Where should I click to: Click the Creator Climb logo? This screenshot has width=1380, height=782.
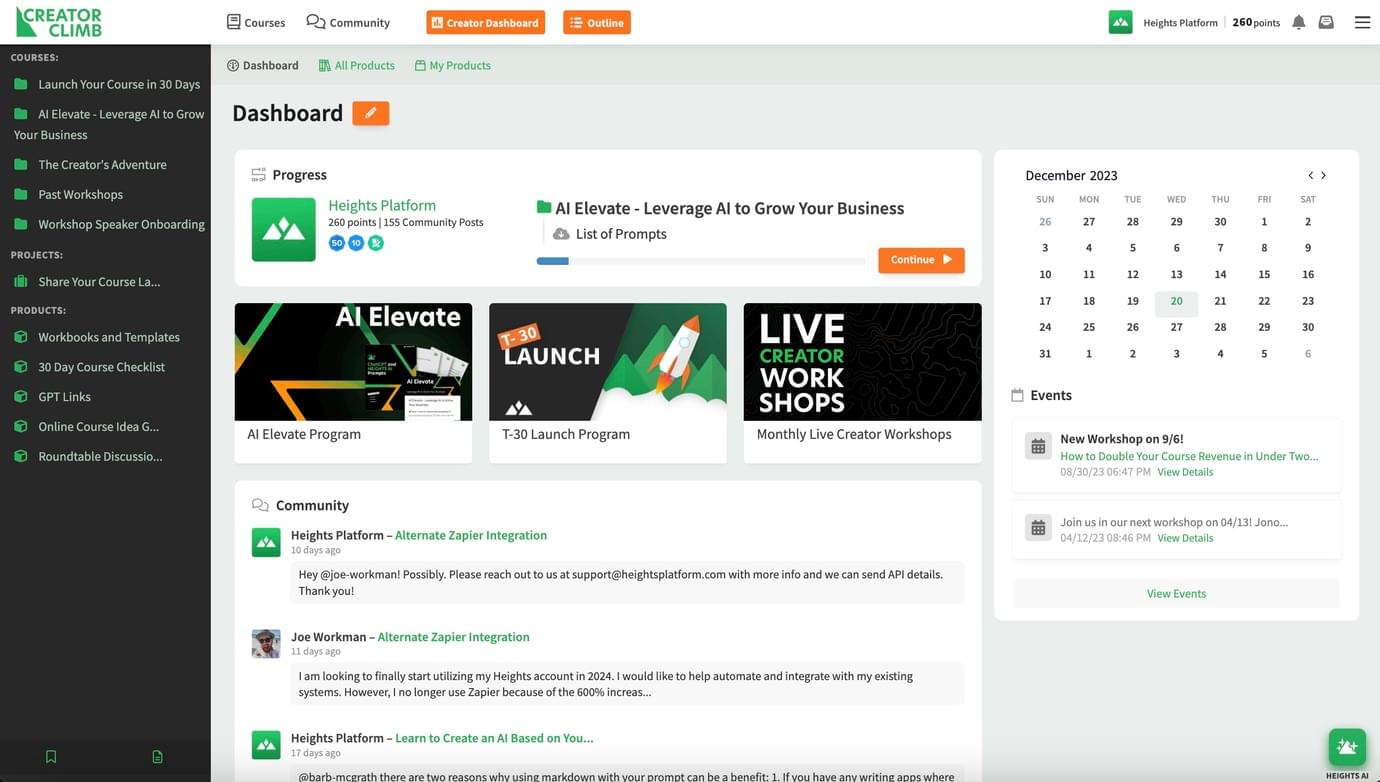pos(60,22)
